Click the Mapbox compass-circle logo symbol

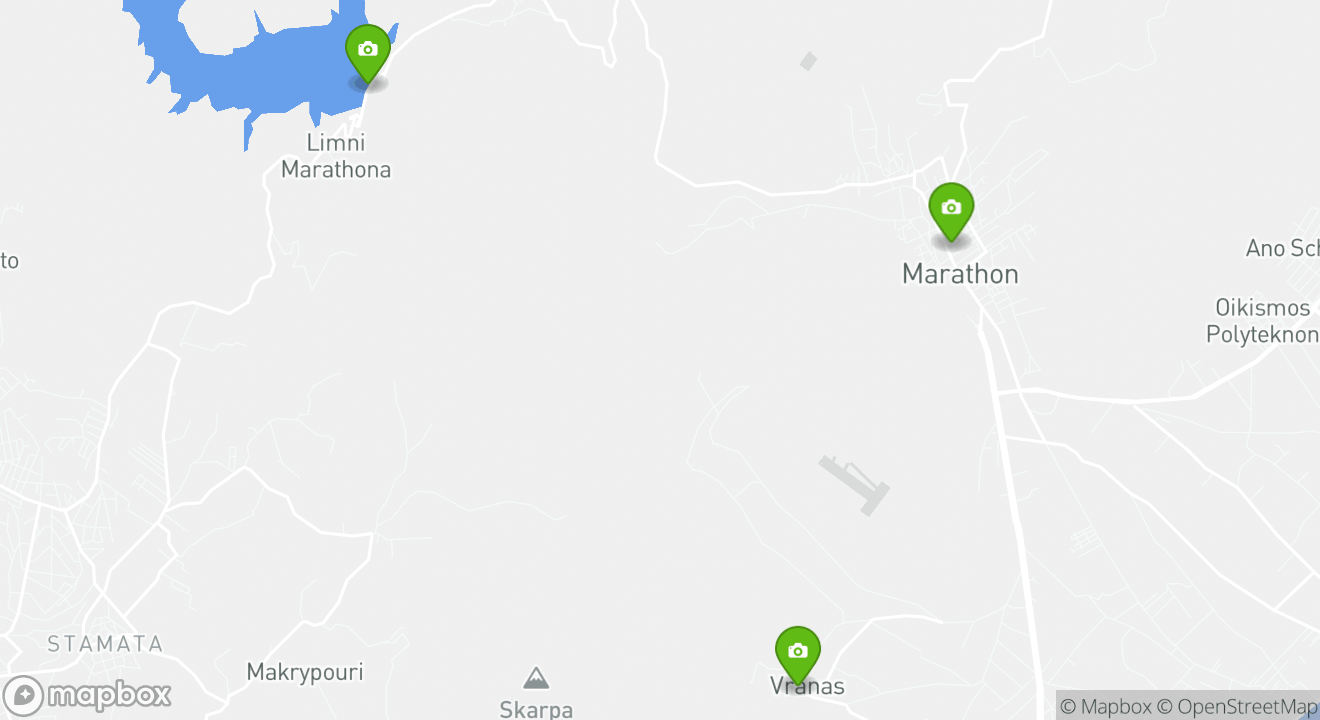(x=23, y=695)
